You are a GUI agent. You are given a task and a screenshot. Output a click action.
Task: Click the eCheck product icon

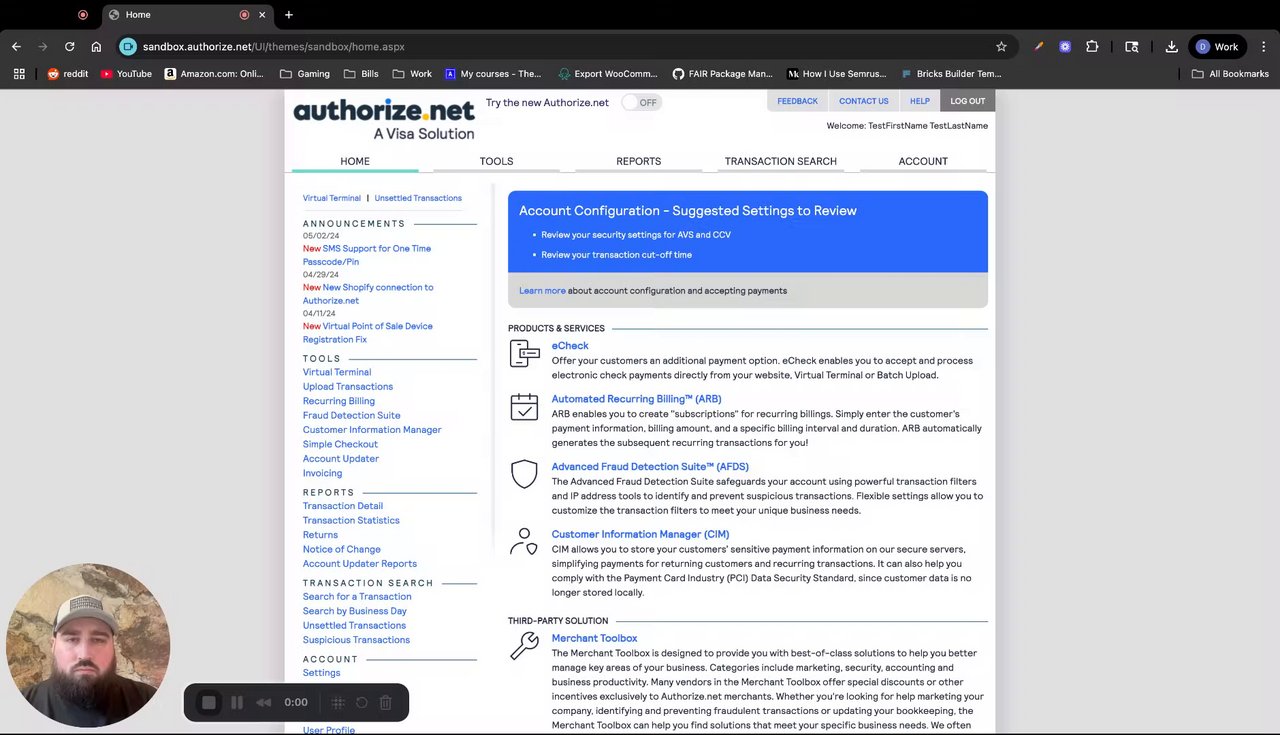(524, 353)
